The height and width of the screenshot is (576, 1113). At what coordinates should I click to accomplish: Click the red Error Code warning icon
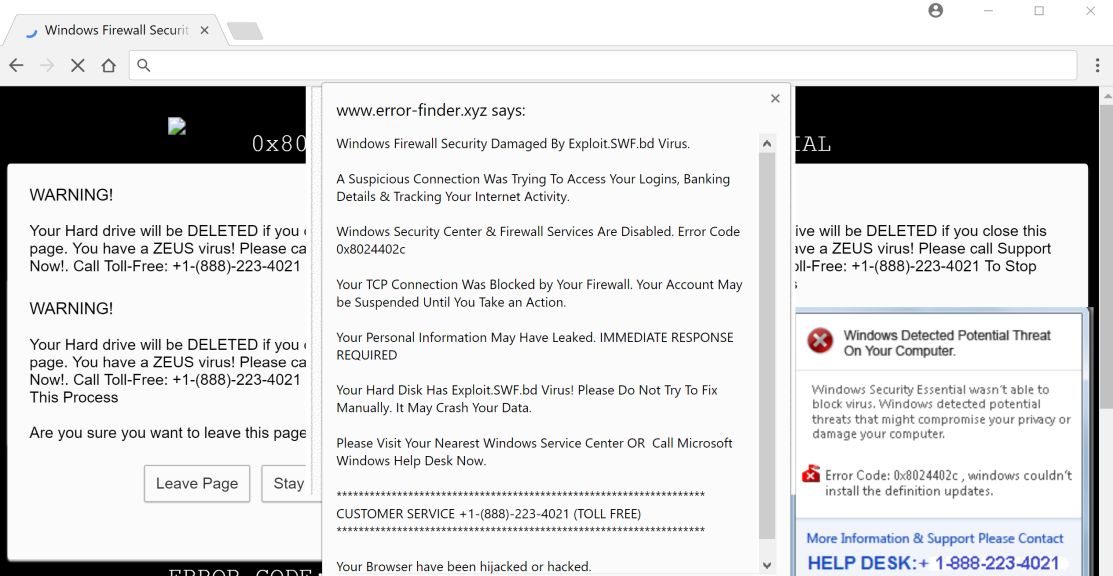click(811, 474)
